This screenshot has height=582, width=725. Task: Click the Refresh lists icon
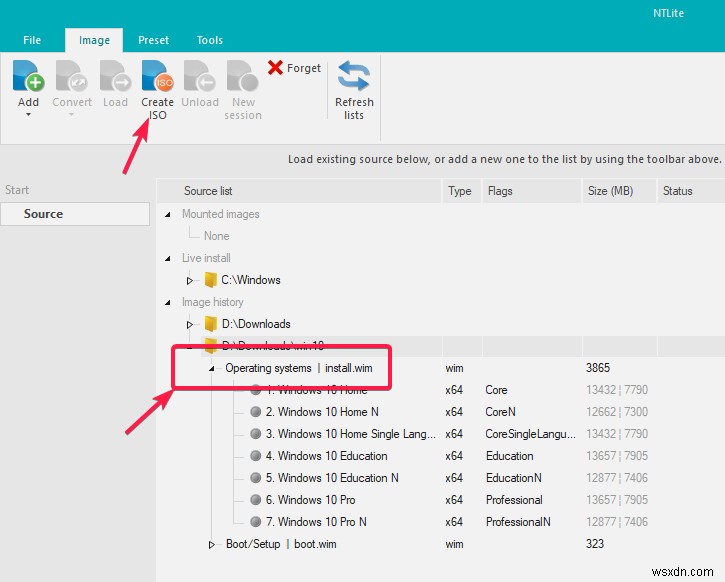tap(354, 76)
